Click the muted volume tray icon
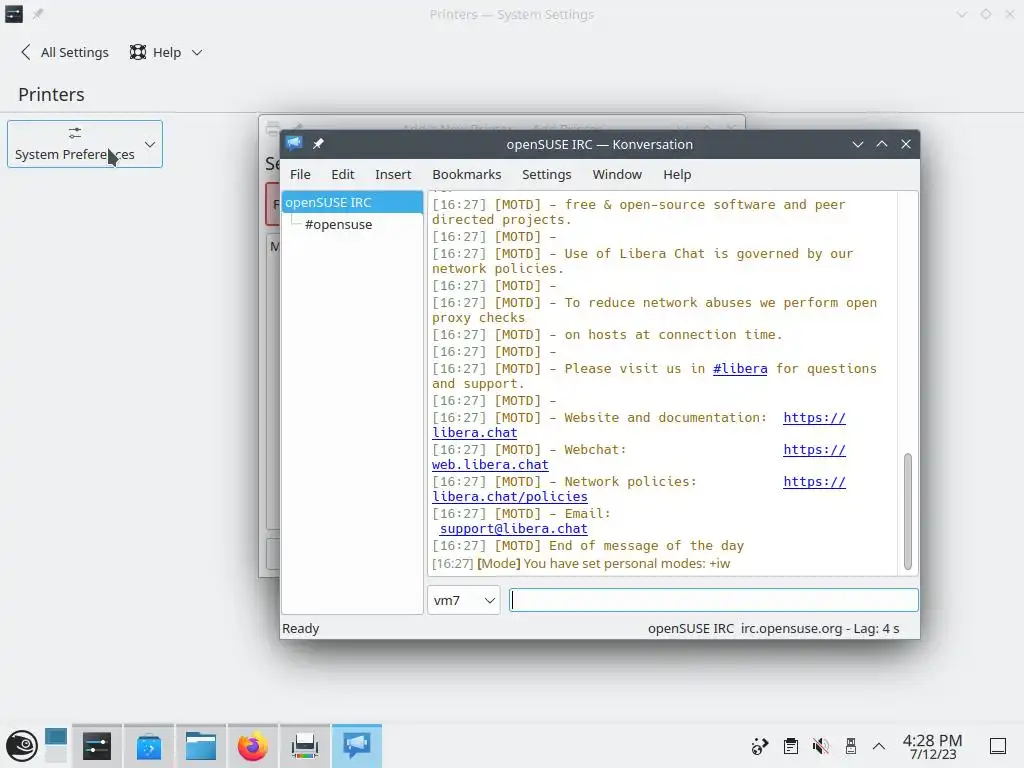1024x768 pixels. (821, 746)
